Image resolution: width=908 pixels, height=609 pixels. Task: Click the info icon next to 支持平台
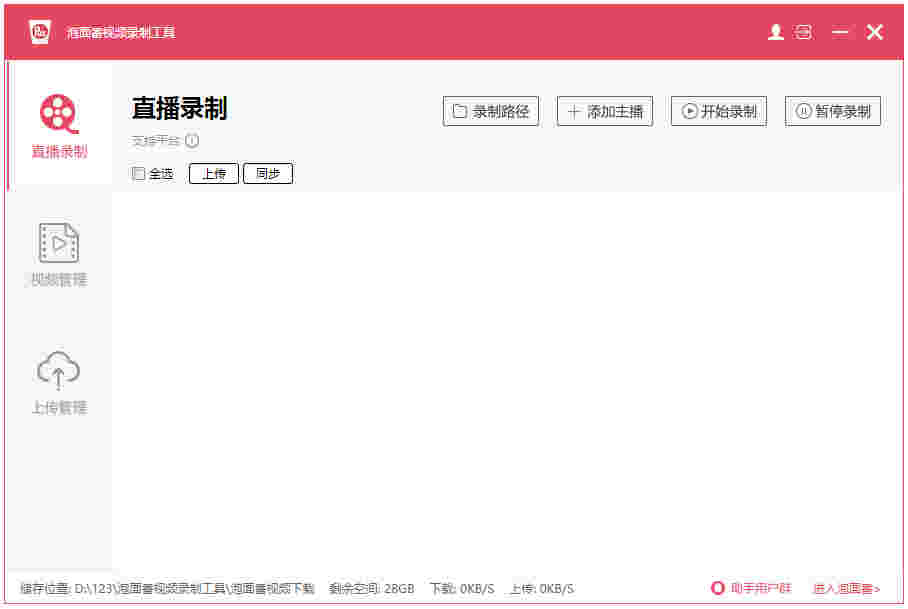coord(190,141)
